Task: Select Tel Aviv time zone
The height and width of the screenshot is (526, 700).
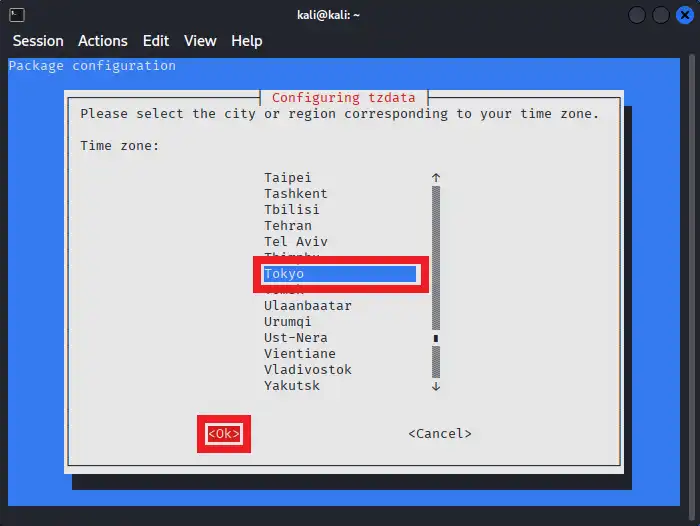Action: tap(296, 241)
